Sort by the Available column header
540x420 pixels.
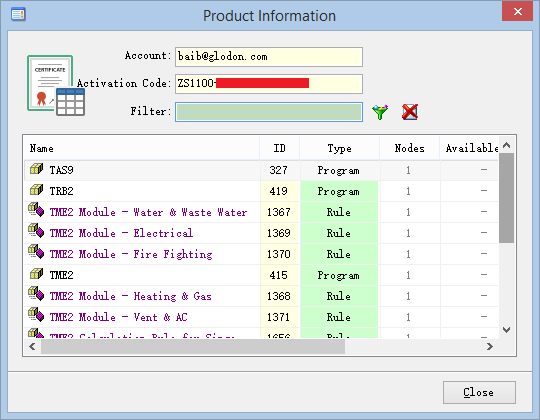click(469, 148)
